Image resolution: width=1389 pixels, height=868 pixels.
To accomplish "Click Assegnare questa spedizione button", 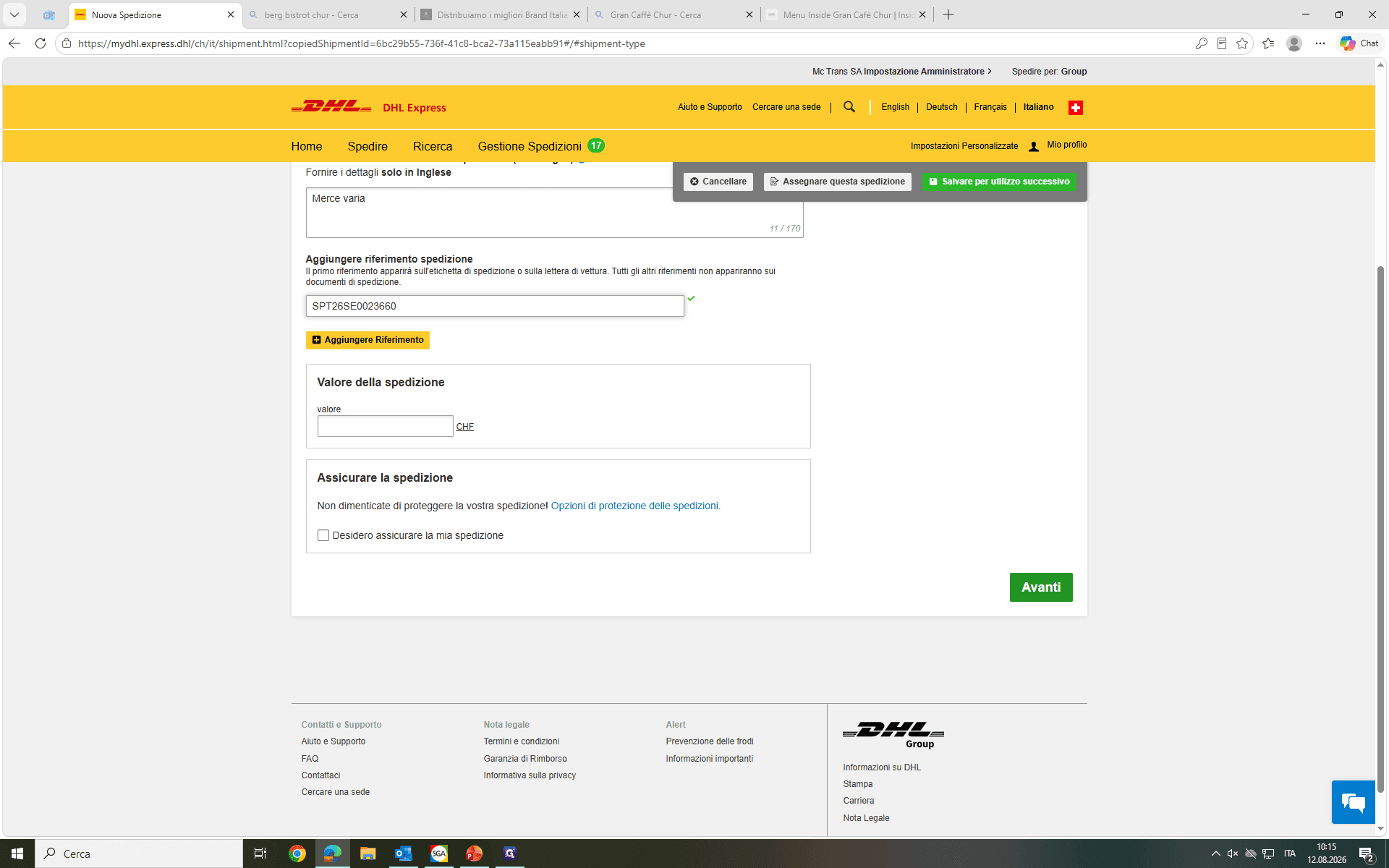I will tap(838, 182).
